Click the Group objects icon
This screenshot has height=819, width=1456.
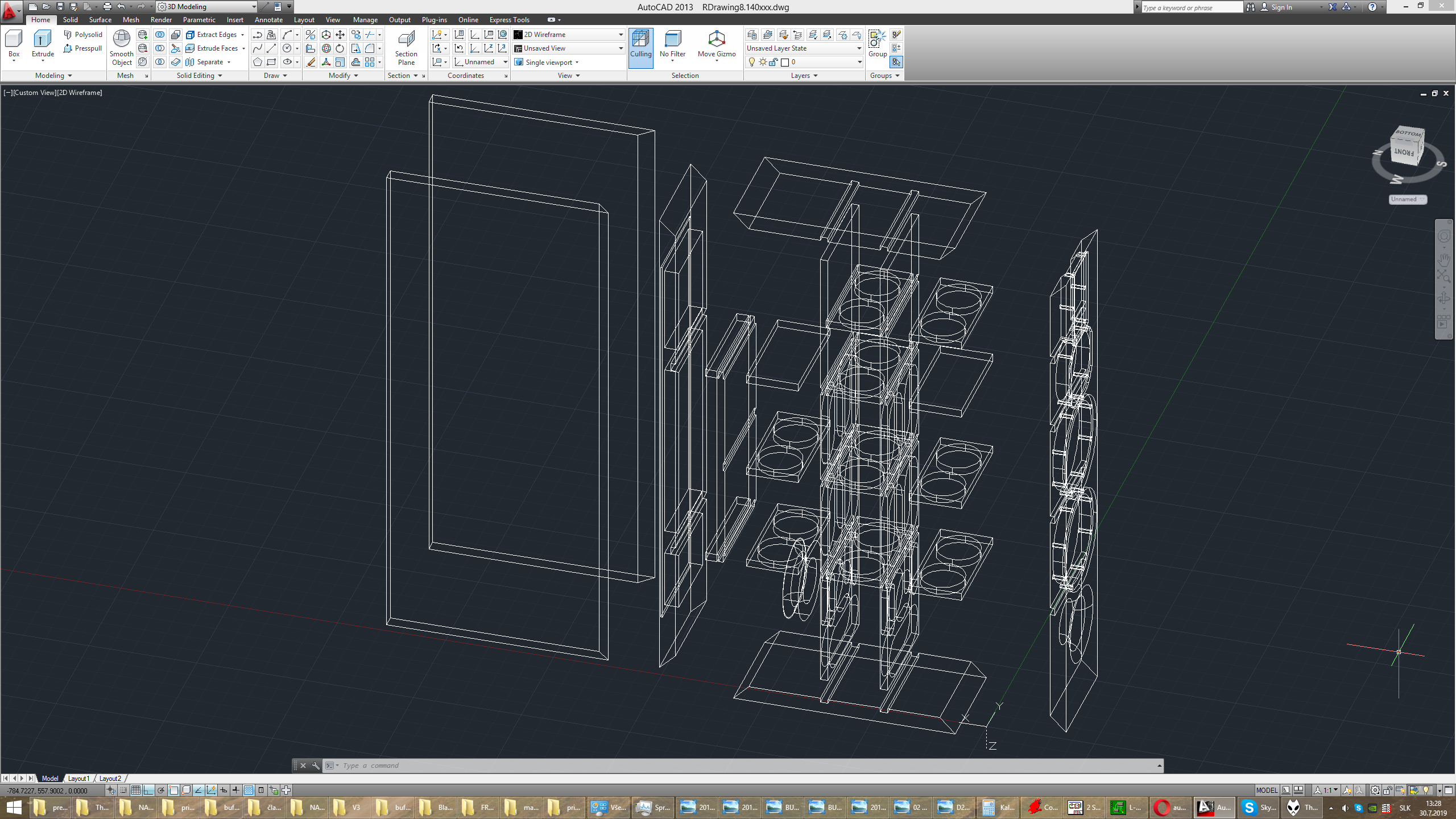877,44
